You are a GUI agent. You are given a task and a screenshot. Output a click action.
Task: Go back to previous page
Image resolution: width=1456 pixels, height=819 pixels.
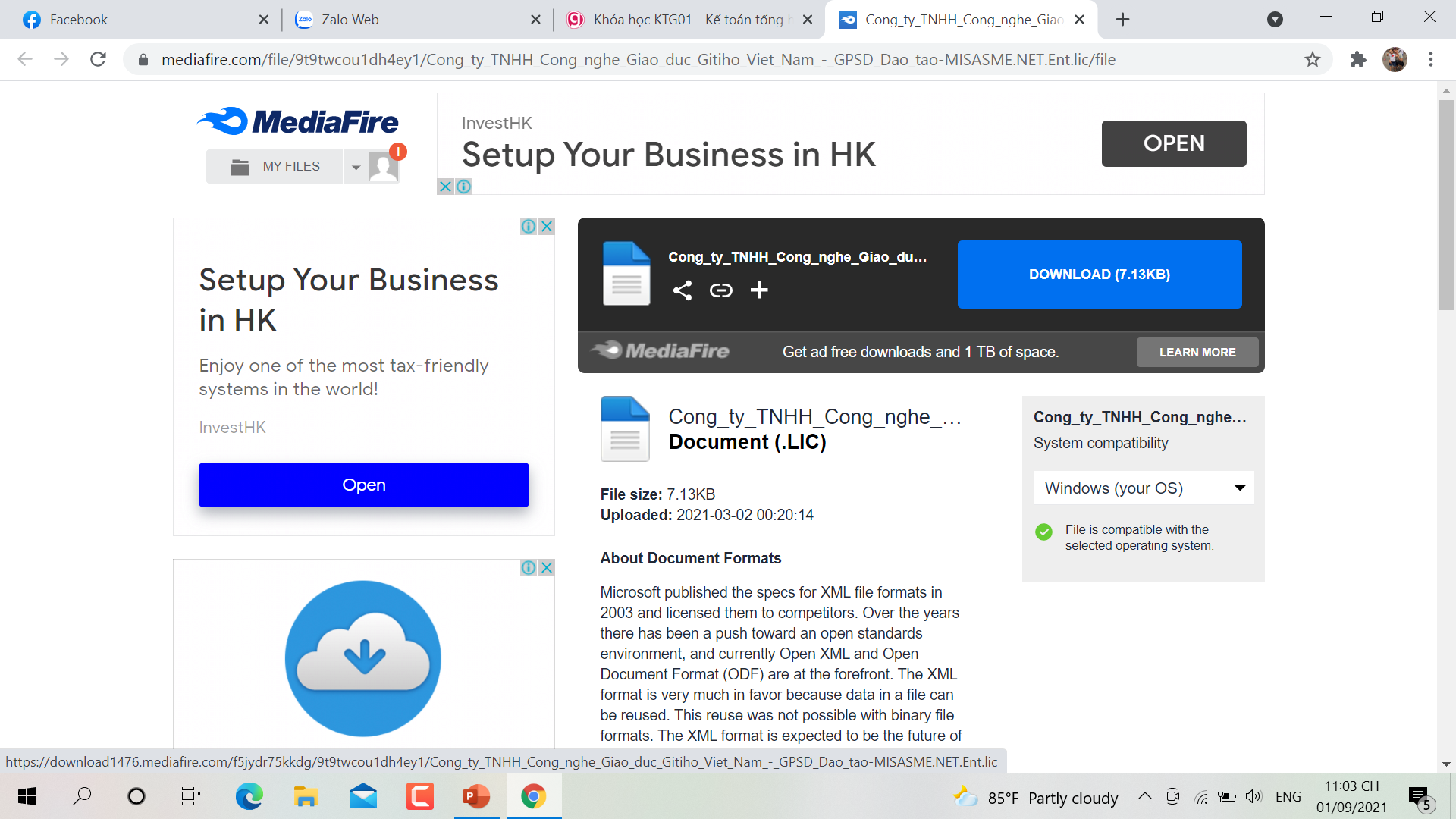(25, 59)
